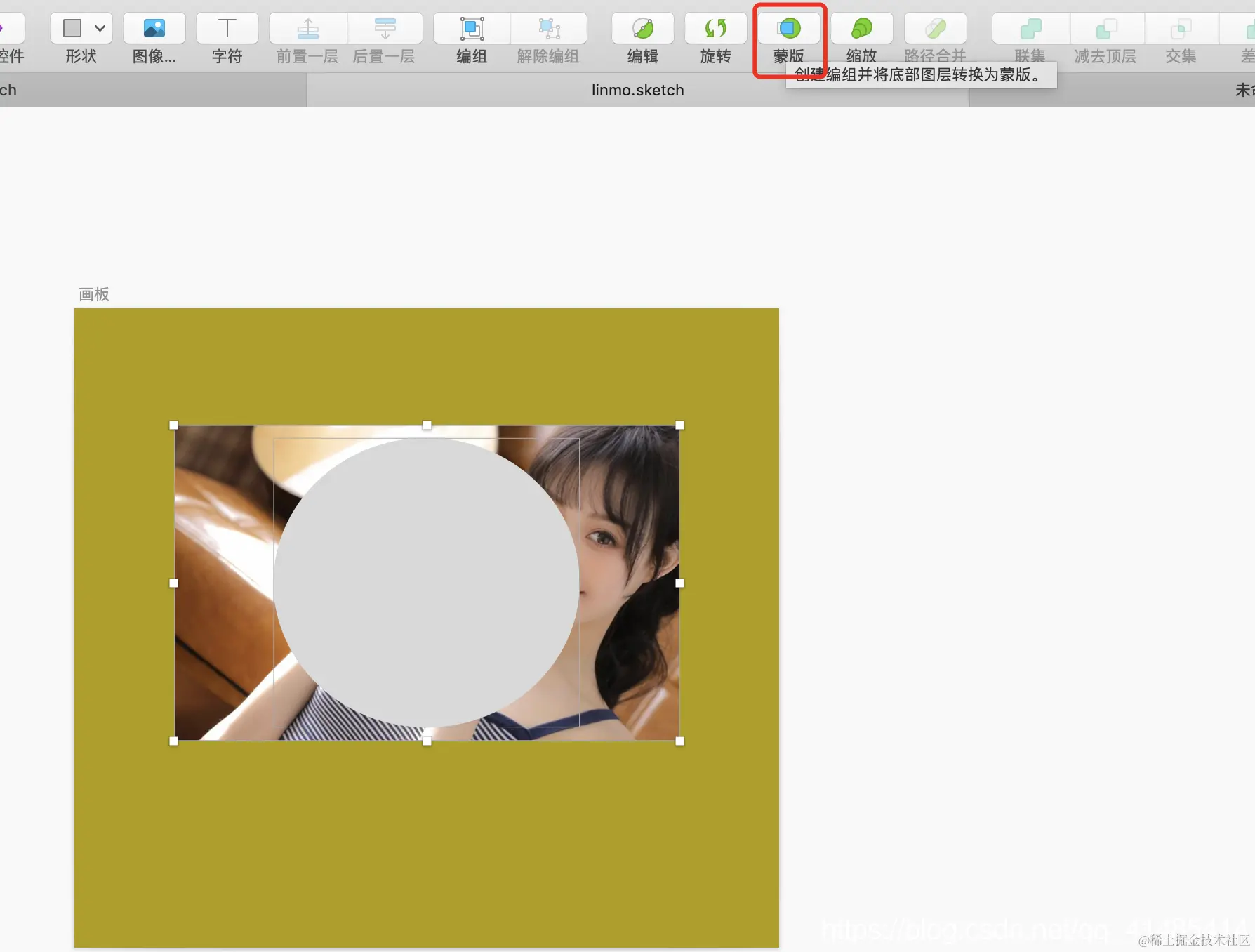
Task: Select the gray circle on the canvas
Action: pyautogui.click(x=427, y=583)
